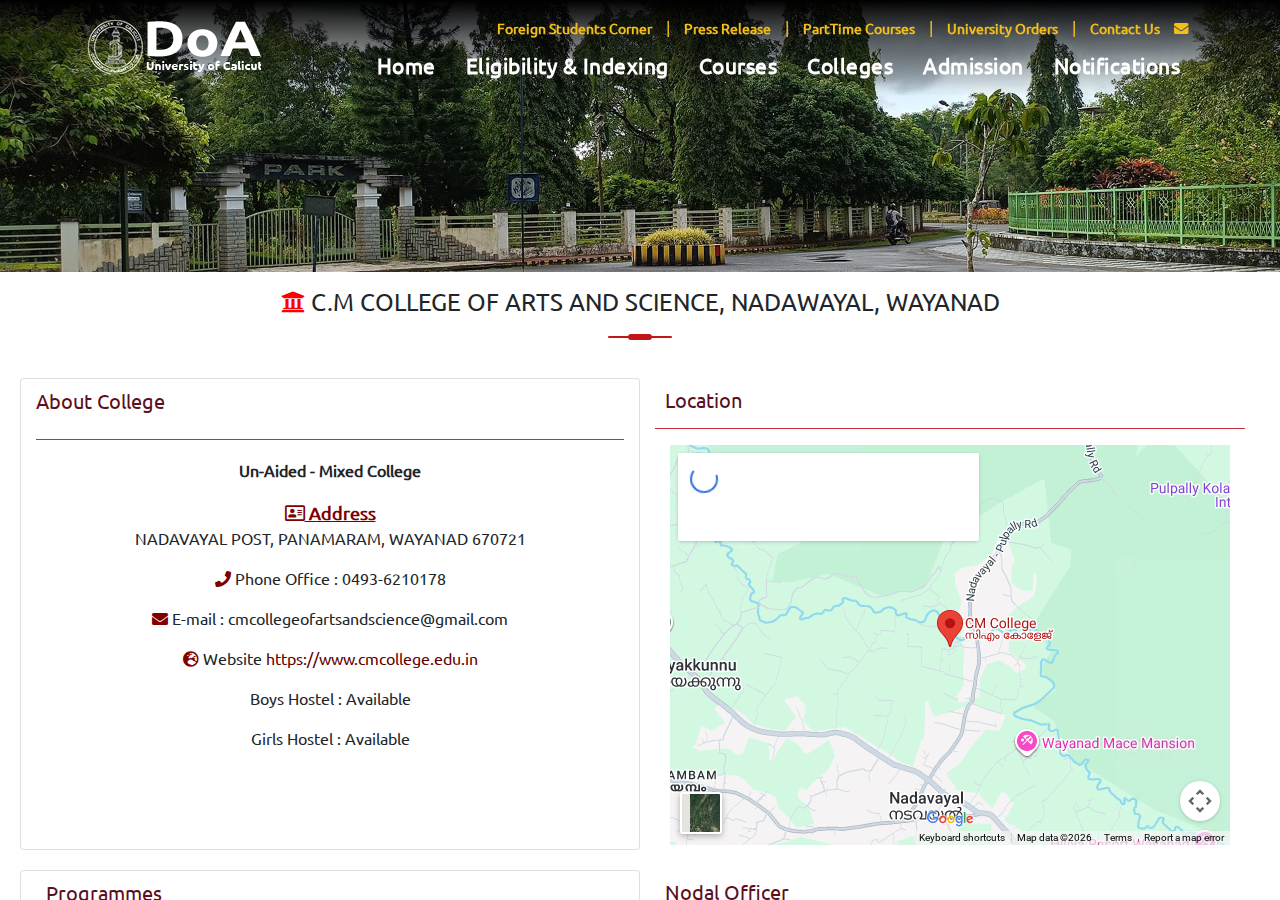Screen dimensions: 1280x900
Task: Click the envelope icon beside Contact Us
Action: pos(1181,29)
